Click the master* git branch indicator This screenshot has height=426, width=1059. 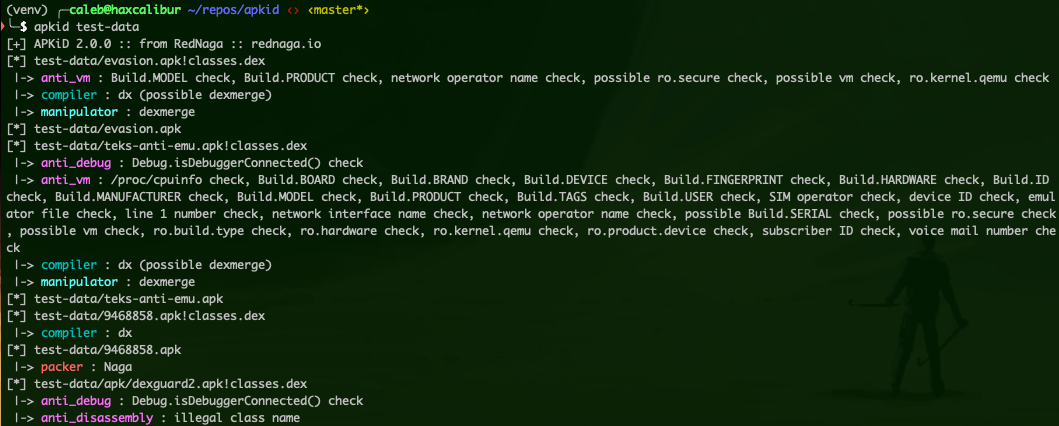341,10
